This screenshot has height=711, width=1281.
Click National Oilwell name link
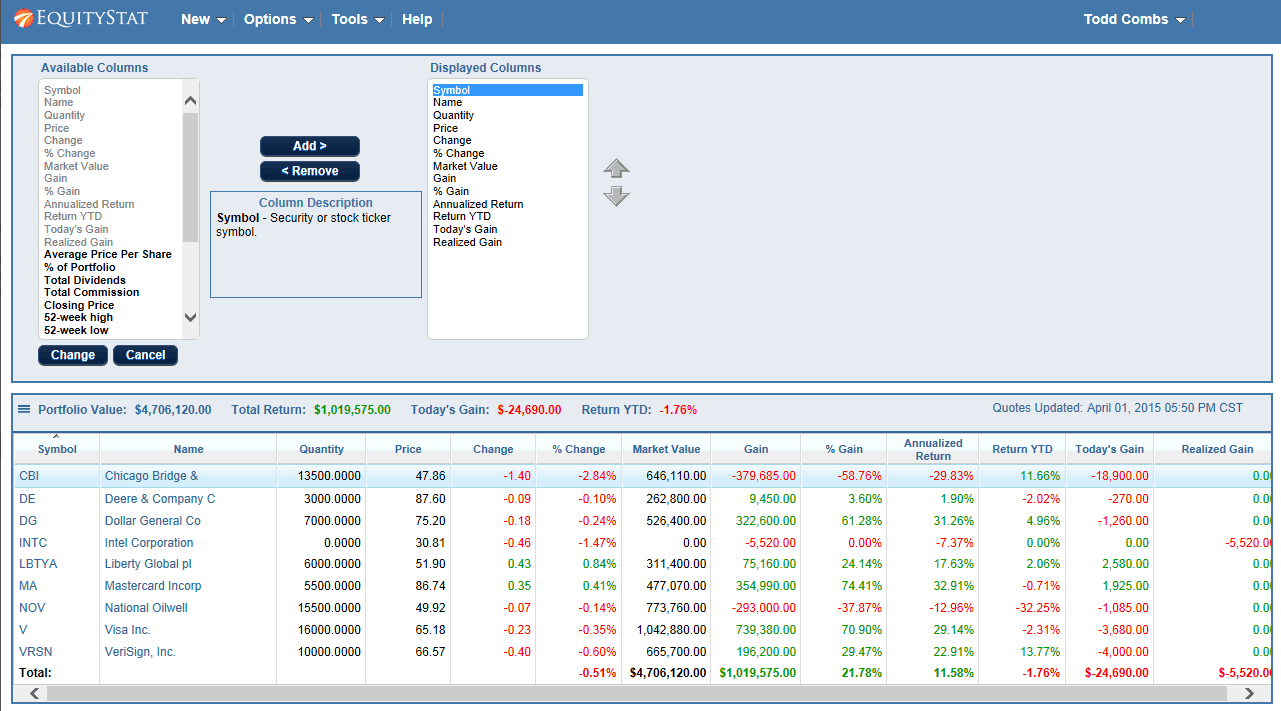point(146,608)
